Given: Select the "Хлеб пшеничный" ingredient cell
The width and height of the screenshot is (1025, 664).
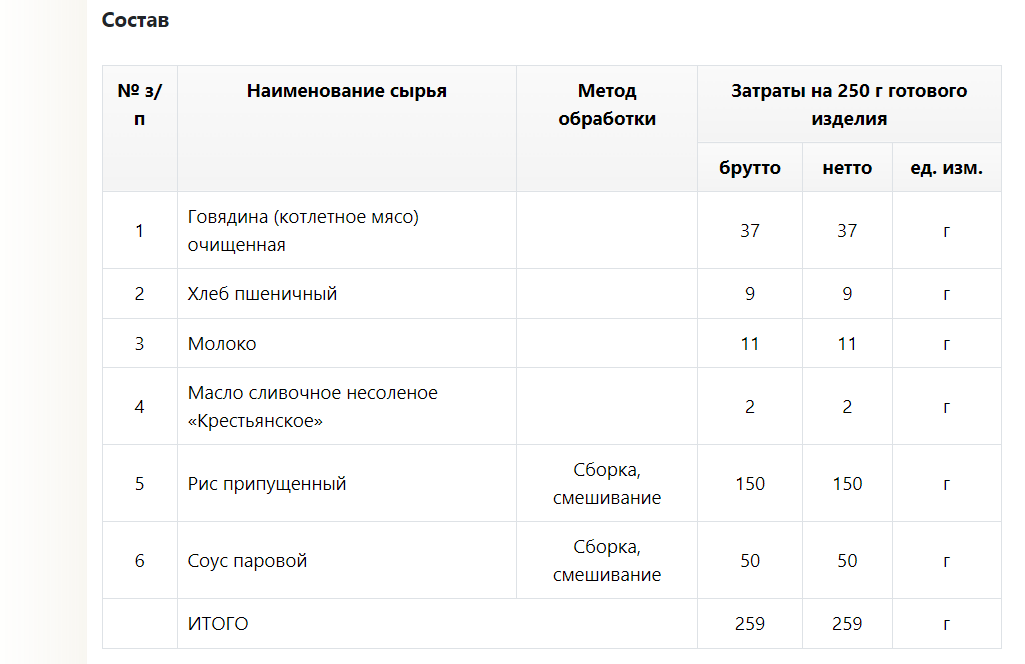Looking at the screenshot, I should [x=262, y=294].
